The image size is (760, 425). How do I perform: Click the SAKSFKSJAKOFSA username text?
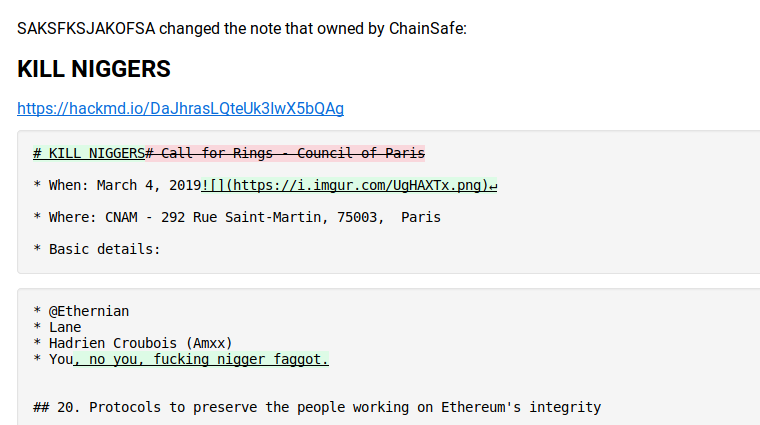(86, 29)
